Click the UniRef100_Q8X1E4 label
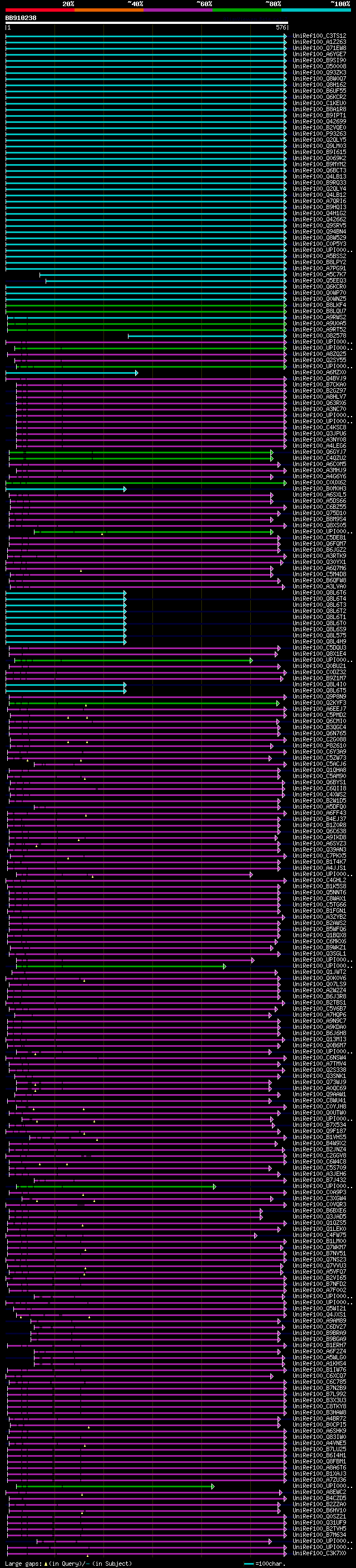Screen dimensions: 356x1568 coord(319,654)
